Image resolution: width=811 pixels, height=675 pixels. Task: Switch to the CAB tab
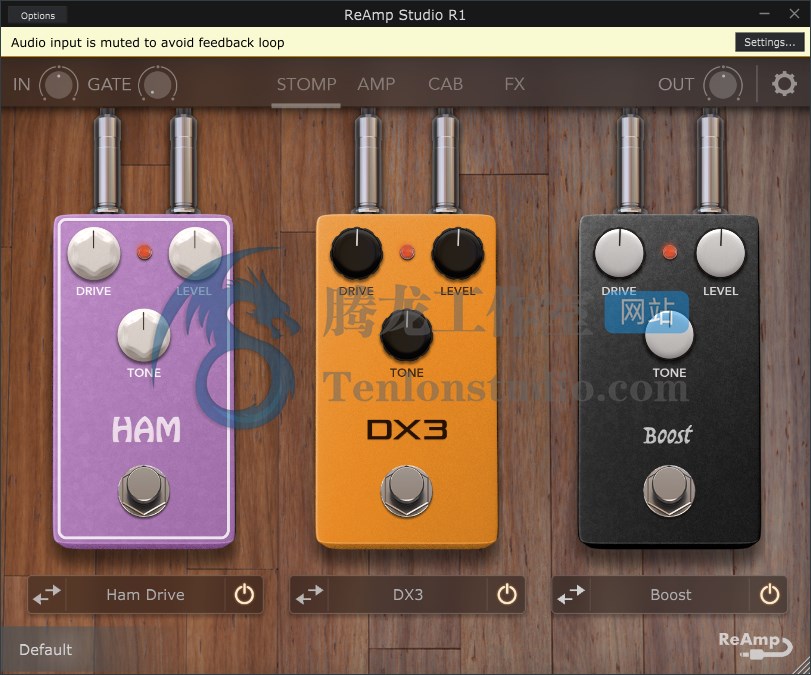[445, 84]
